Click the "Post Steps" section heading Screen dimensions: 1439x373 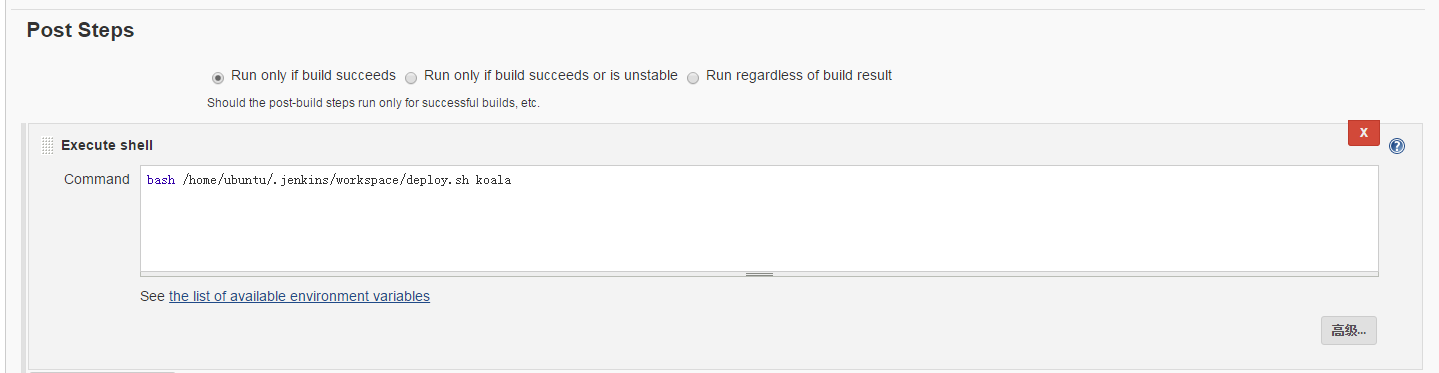pyautogui.click(x=80, y=30)
